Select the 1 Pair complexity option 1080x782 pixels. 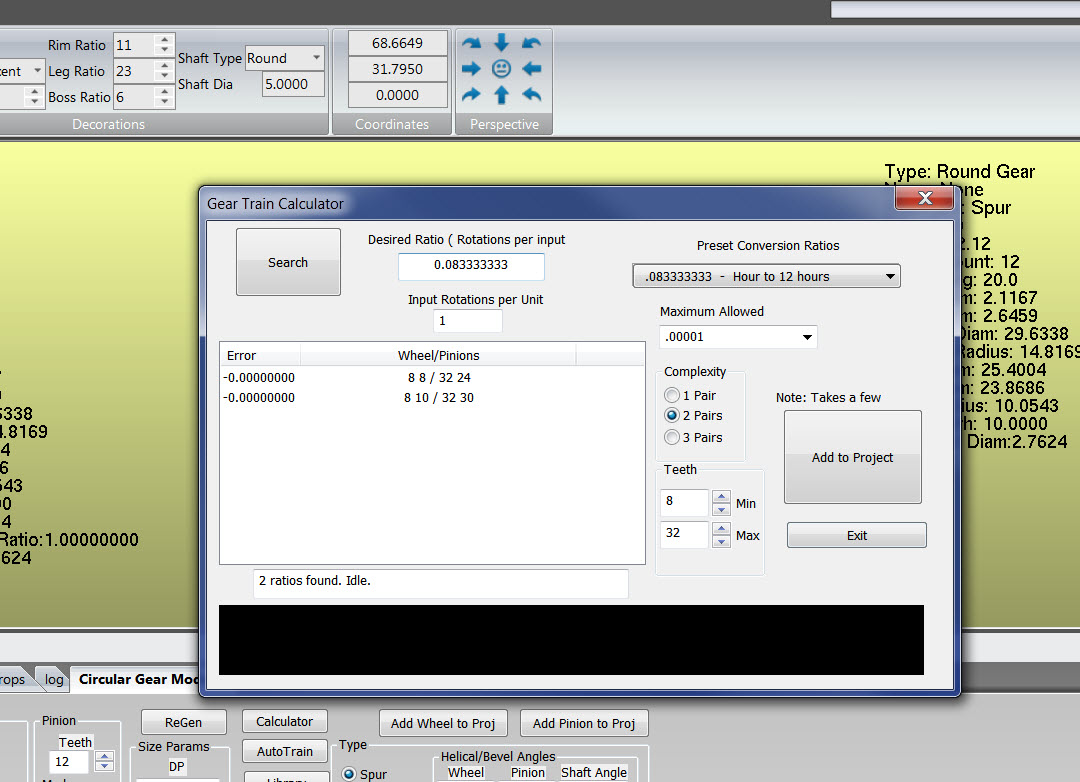click(673, 395)
